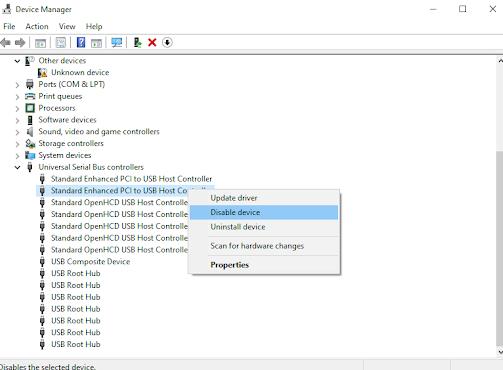This screenshot has height=370, width=503.
Task: Expand Sound, video and game controllers
Action: [x=17, y=132]
